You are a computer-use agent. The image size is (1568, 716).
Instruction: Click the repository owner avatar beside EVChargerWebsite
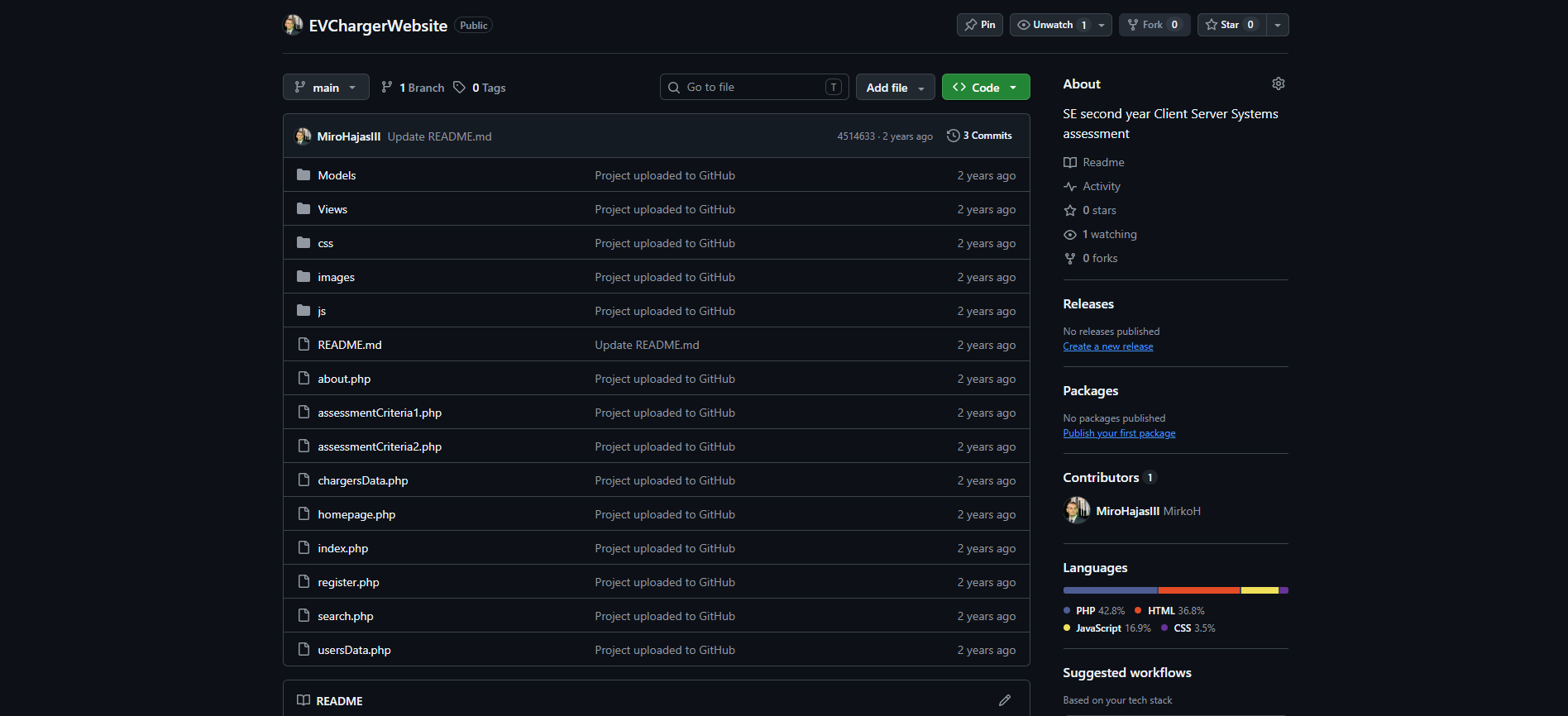click(293, 25)
